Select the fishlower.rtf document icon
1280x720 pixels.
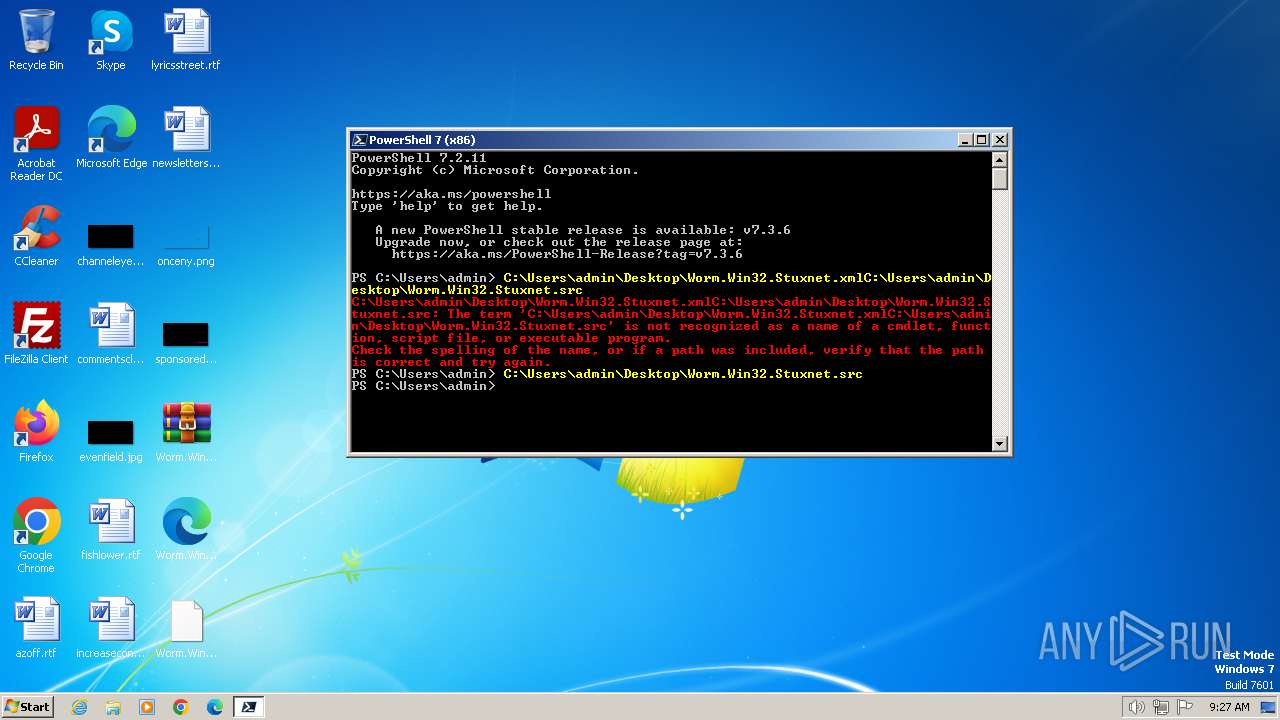(111, 530)
